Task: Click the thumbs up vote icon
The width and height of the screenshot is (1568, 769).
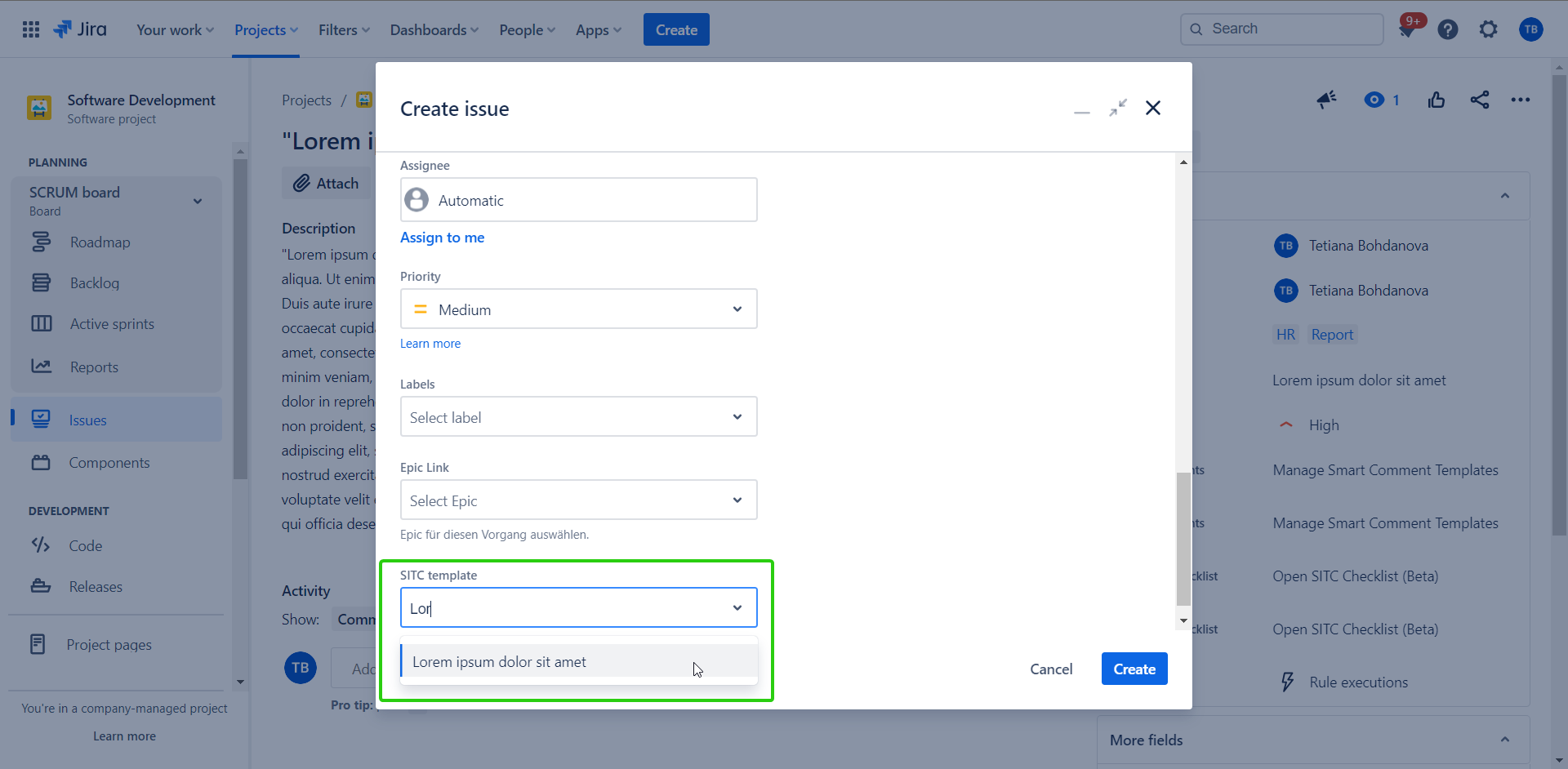Action: click(1437, 100)
